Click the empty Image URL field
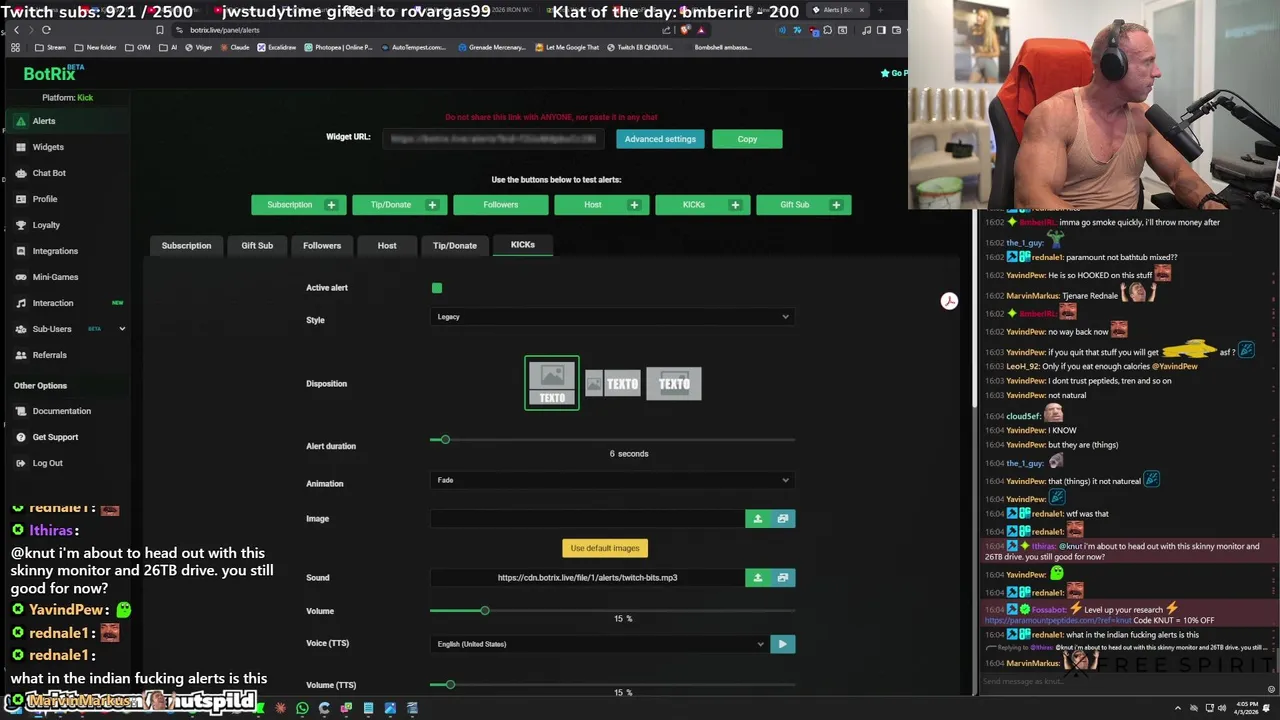This screenshot has width=1280, height=720. tap(588, 519)
